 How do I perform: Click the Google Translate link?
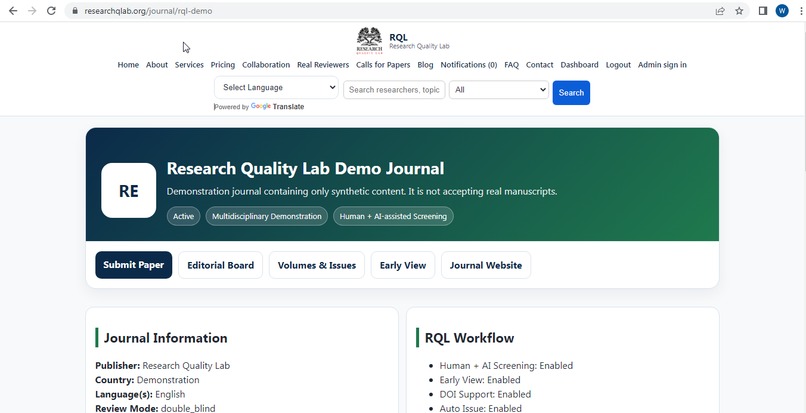[278, 106]
